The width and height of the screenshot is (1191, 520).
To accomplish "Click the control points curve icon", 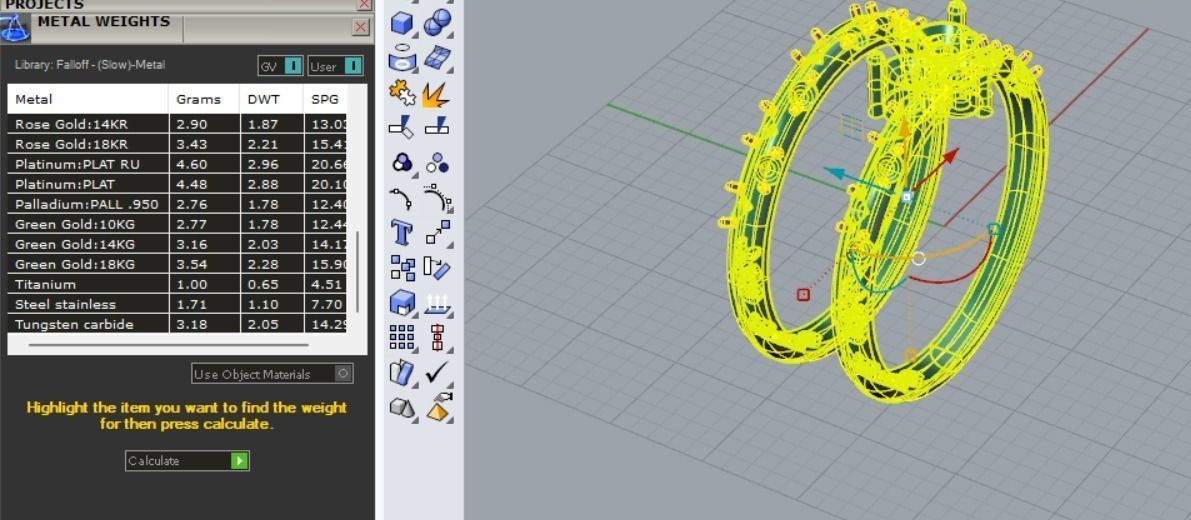I will pyautogui.click(x=438, y=197).
